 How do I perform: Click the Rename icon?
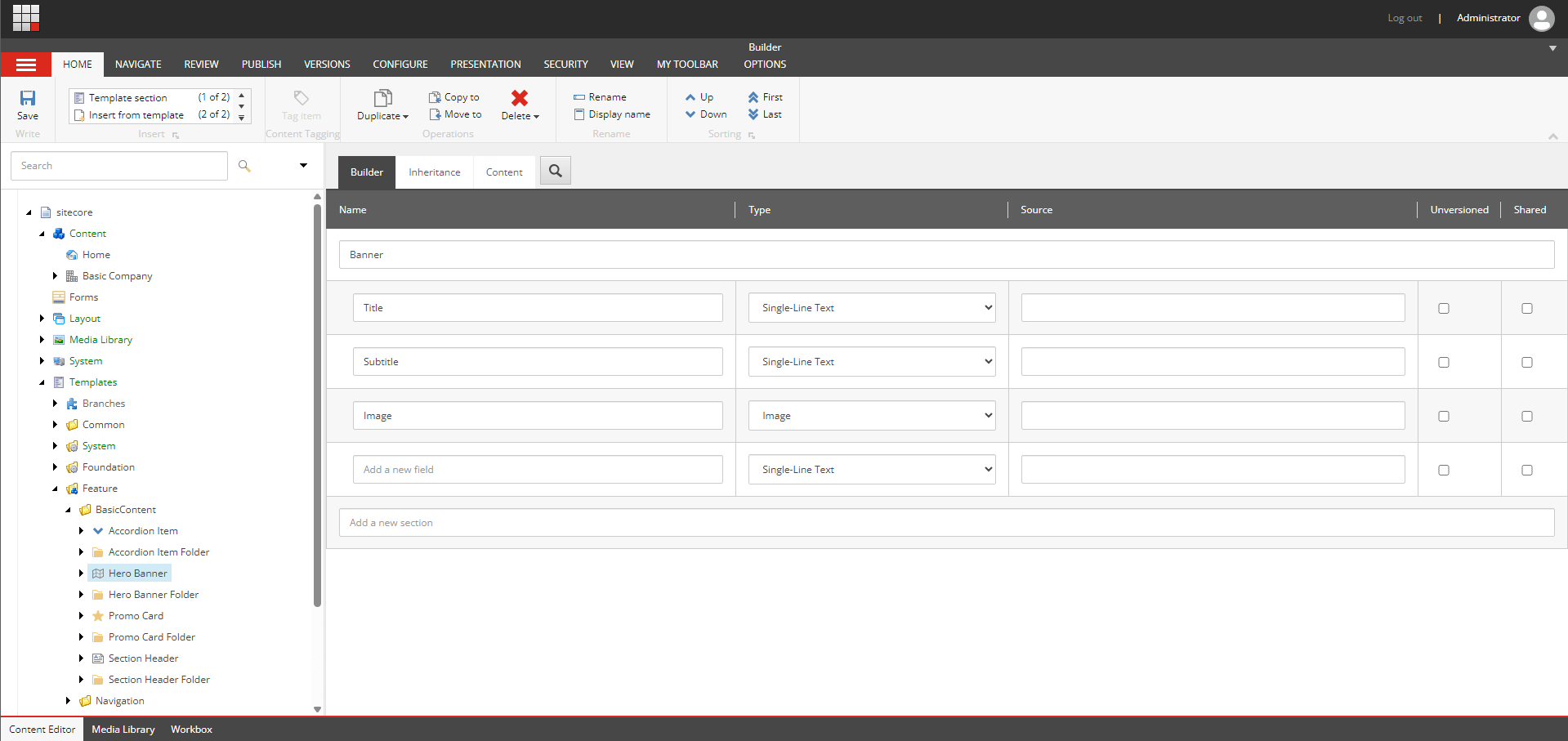[579, 97]
